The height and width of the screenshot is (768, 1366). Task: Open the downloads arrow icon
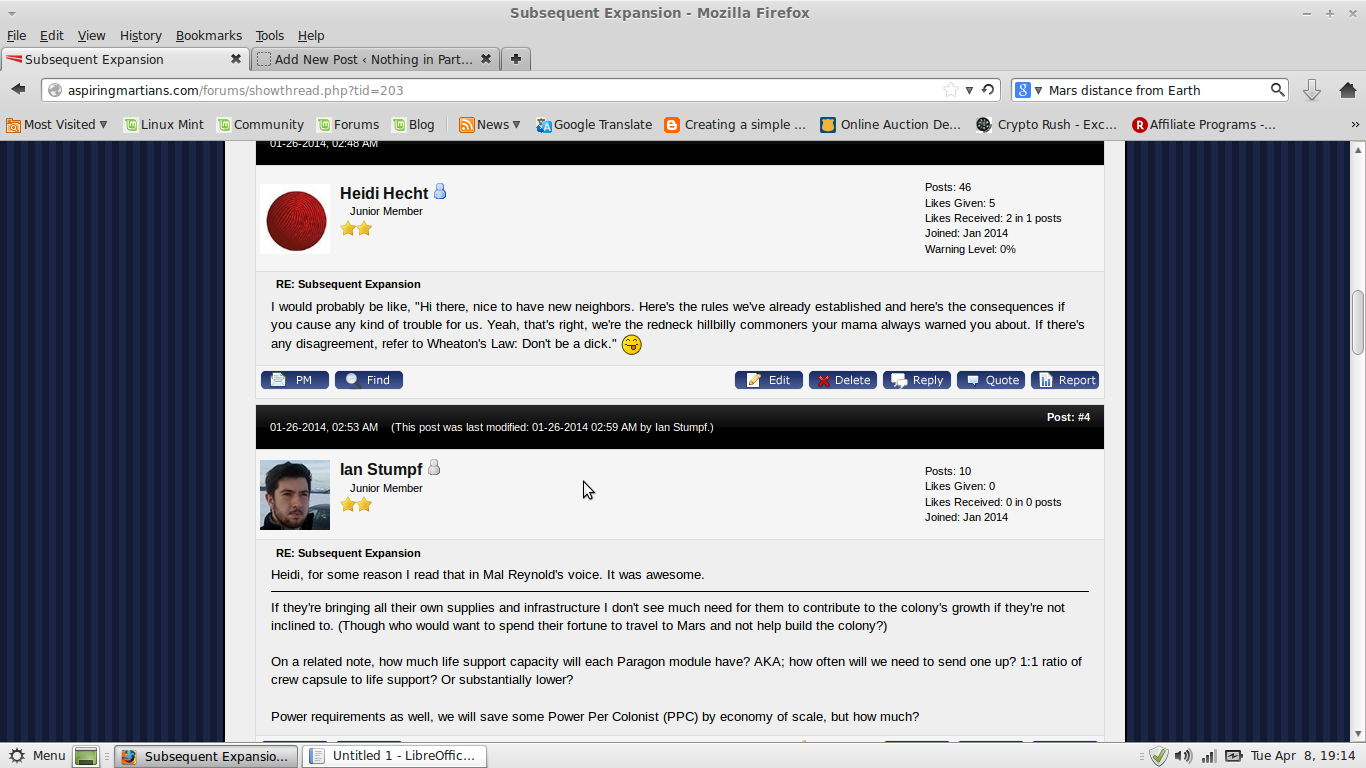click(x=1312, y=90)
